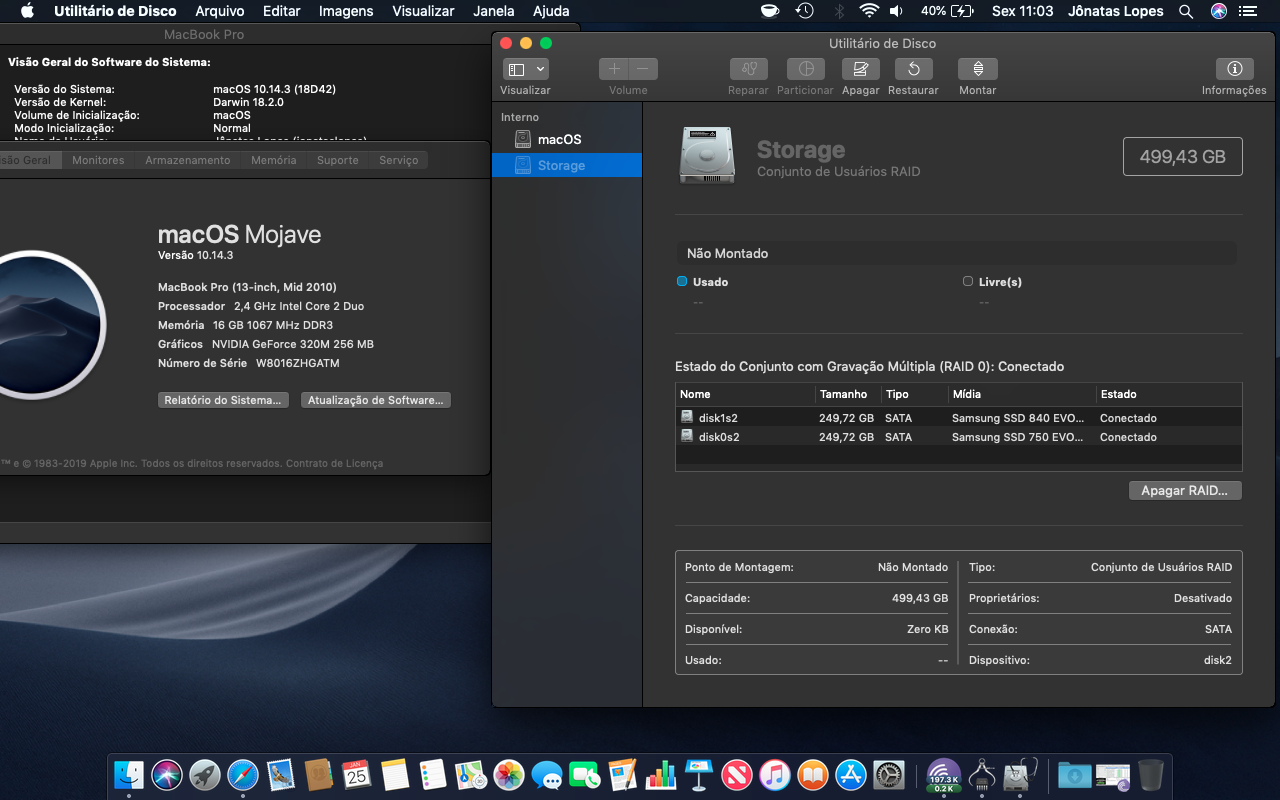Open Finder from the Dock

(129, 774)
